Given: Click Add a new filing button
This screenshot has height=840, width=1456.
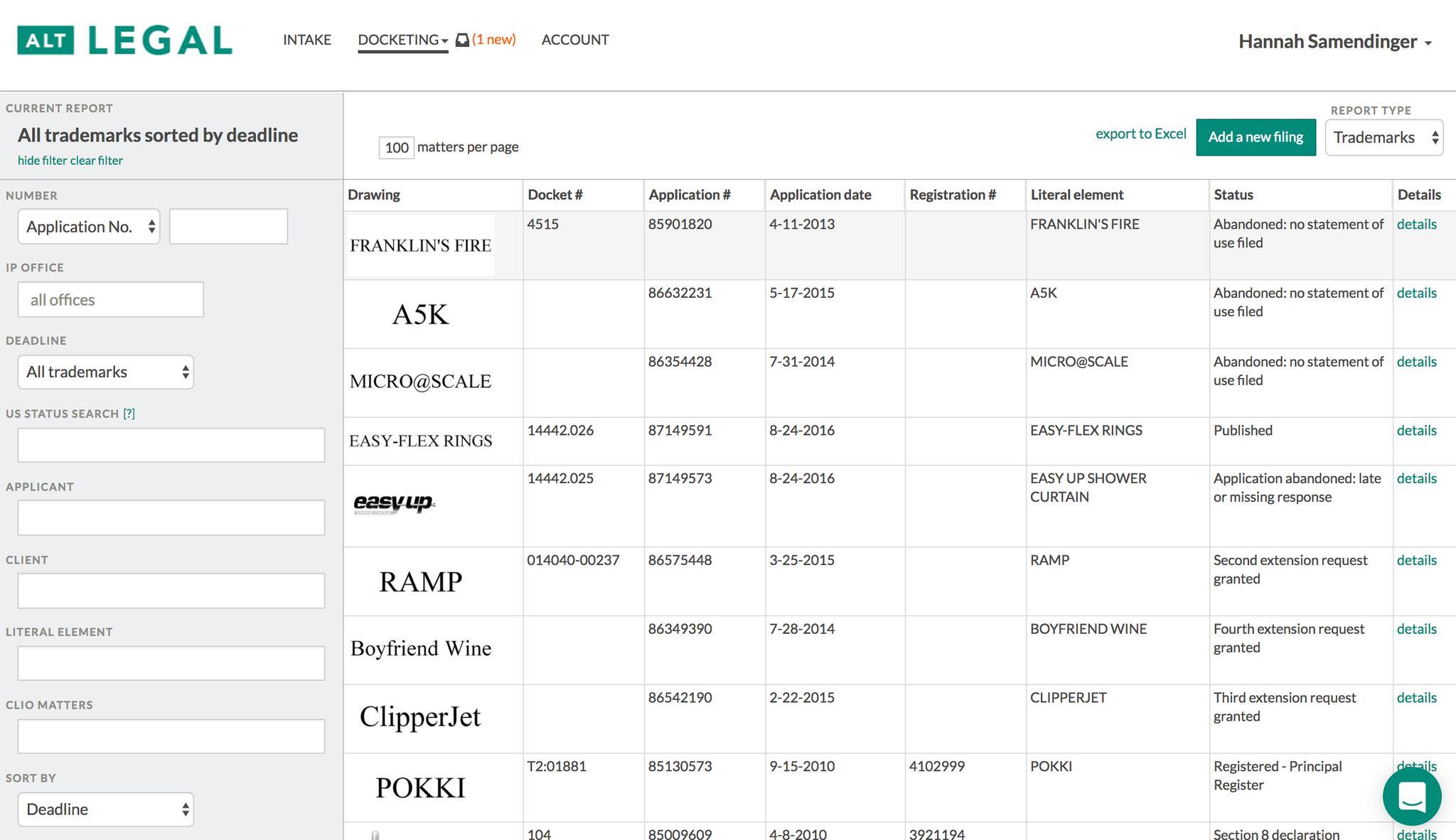Looking at the screenshot, I should click(1256, 137).
